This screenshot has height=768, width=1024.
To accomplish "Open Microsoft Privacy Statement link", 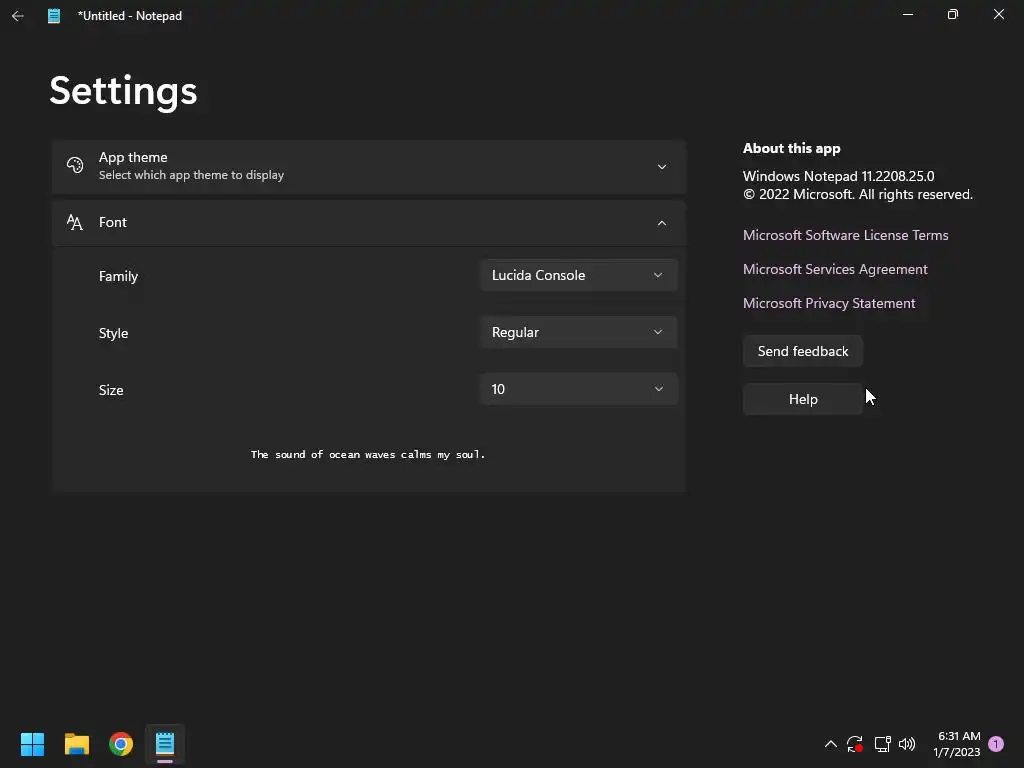I will click(x=829, y=303).
